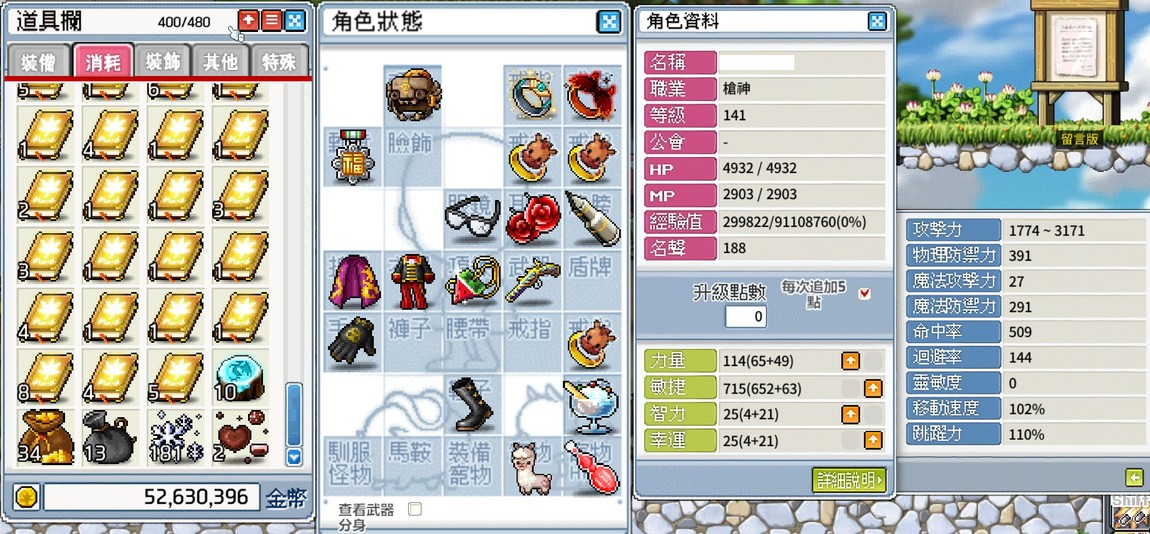The image size is (1150, 534).
Task: Select the black glove equipment slot
Action: (x=351, y=341)
